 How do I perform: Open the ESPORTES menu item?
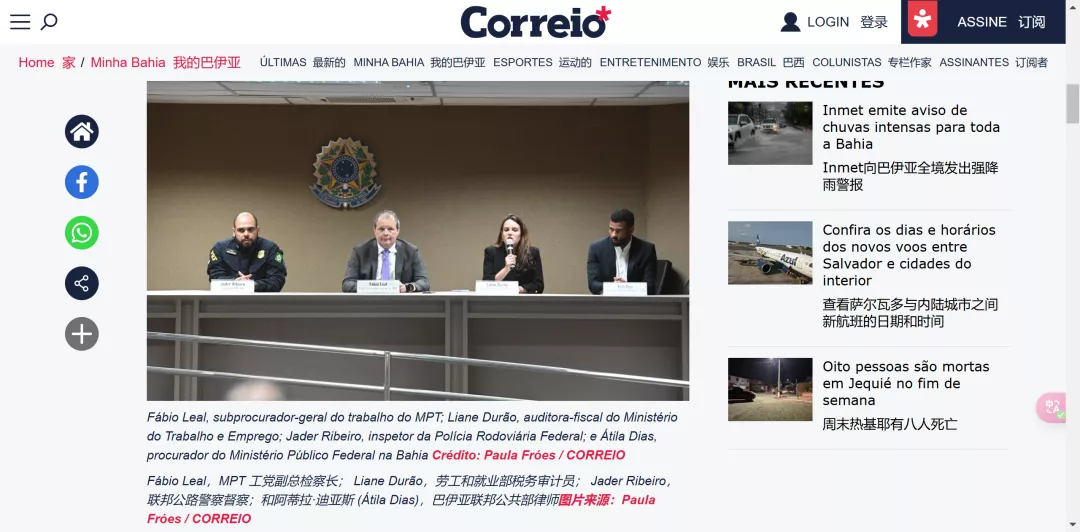tap(523, 63)
